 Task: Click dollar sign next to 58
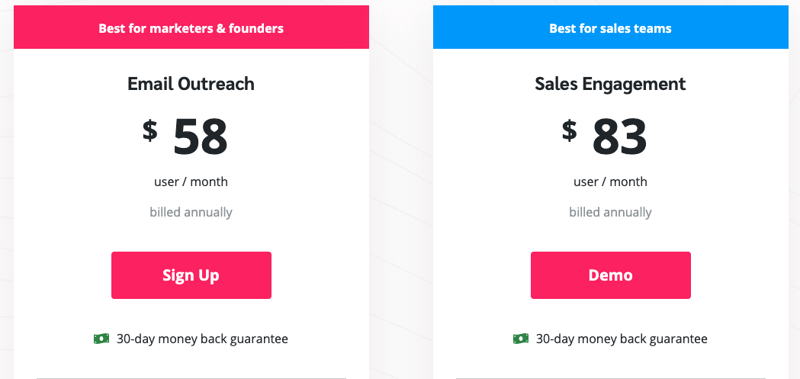150,130
